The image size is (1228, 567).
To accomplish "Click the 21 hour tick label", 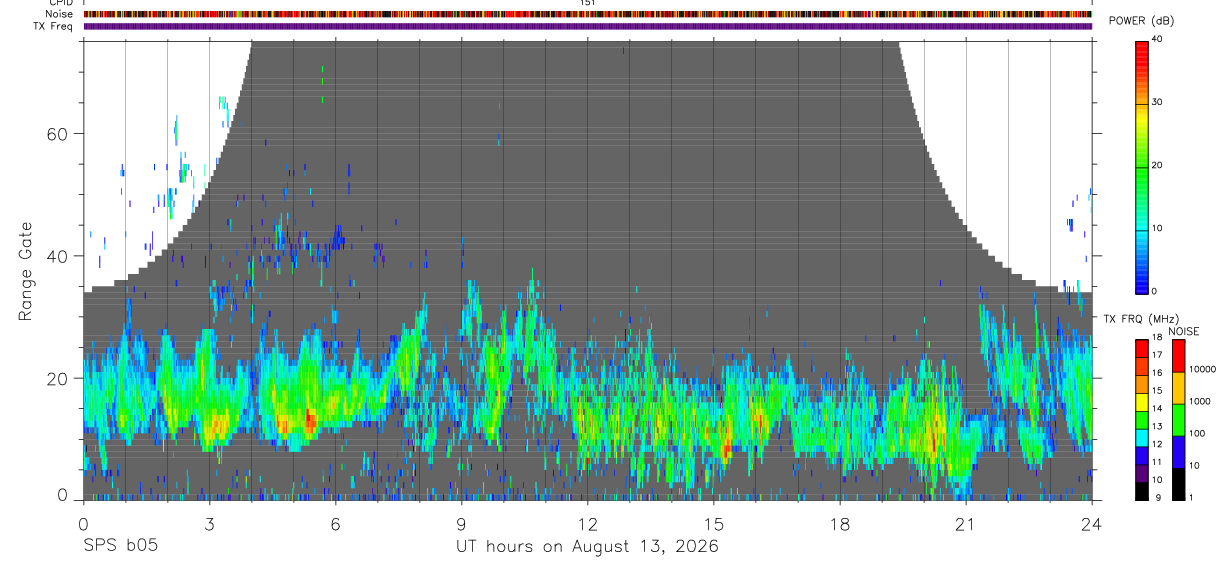I will (965, 523).
